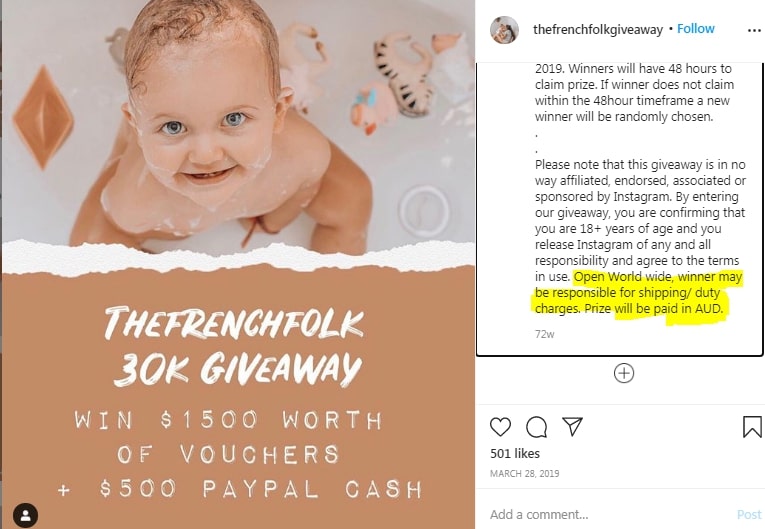
Task: Follow thefrenchfolkgiveaway account
Action: tap(695, 29)
